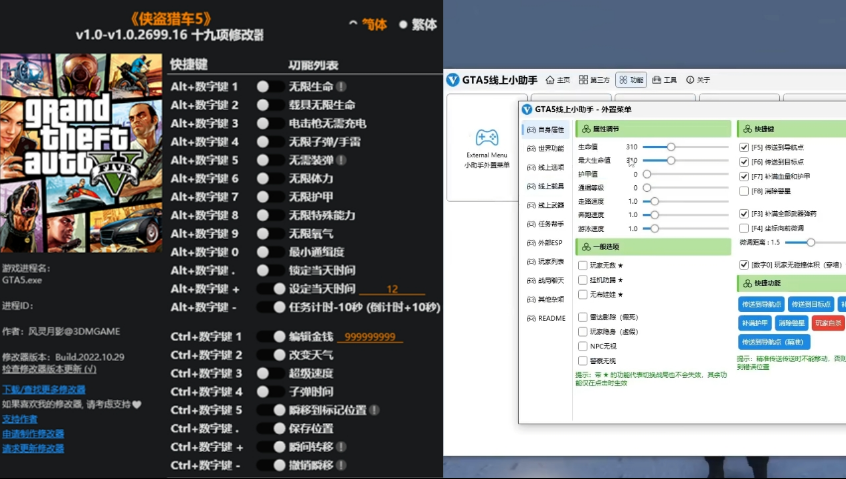Click 补满护甲 button

[x=754, y=323]
